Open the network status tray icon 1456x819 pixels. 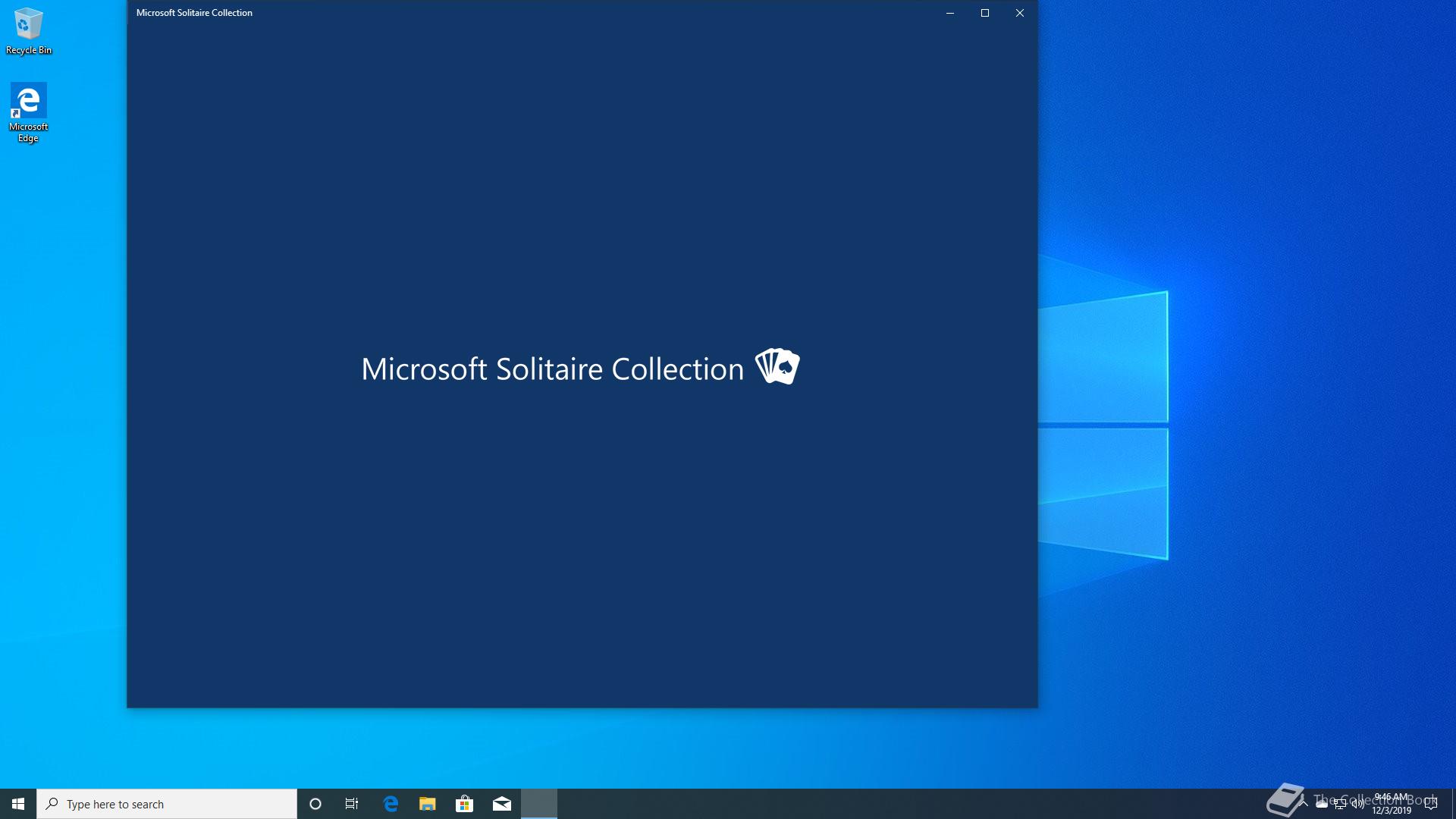1340,804
